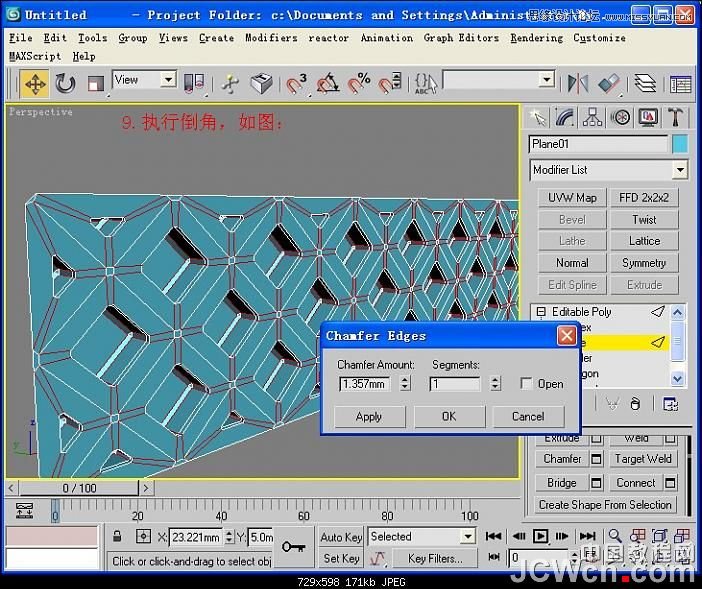Click the Target Weld button
The height and width of the screenshot is (589, 702).
click(643, 459)
